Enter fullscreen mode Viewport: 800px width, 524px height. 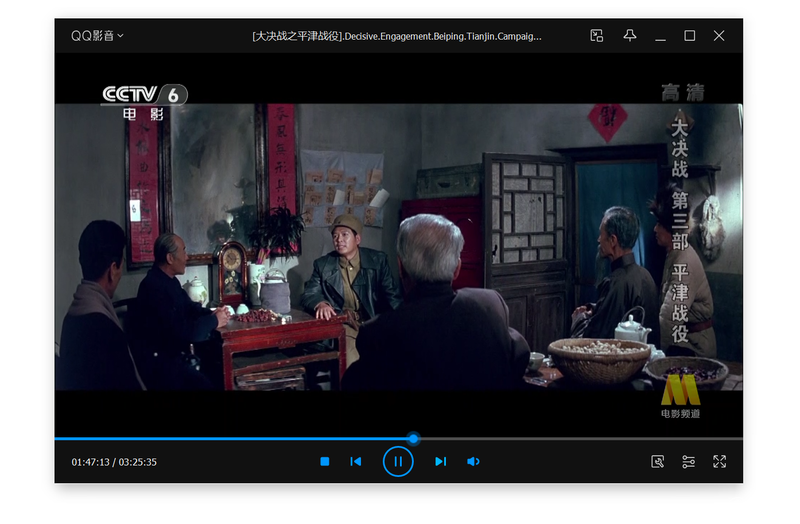(719, 462)
